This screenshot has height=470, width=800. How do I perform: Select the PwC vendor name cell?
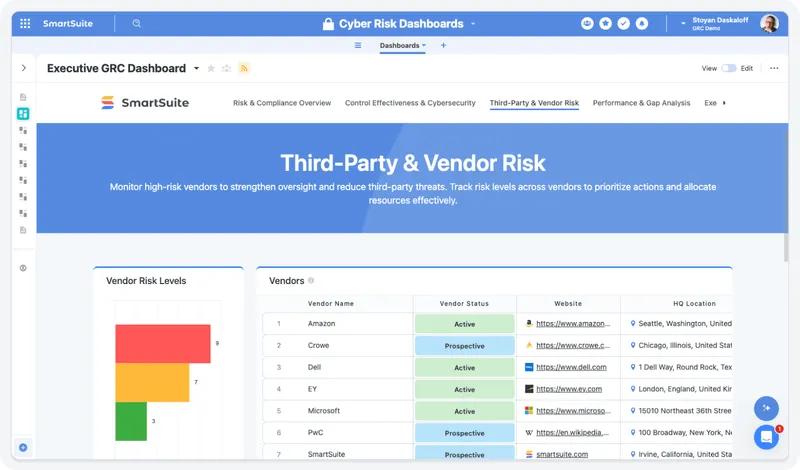[x=315, y=433]
